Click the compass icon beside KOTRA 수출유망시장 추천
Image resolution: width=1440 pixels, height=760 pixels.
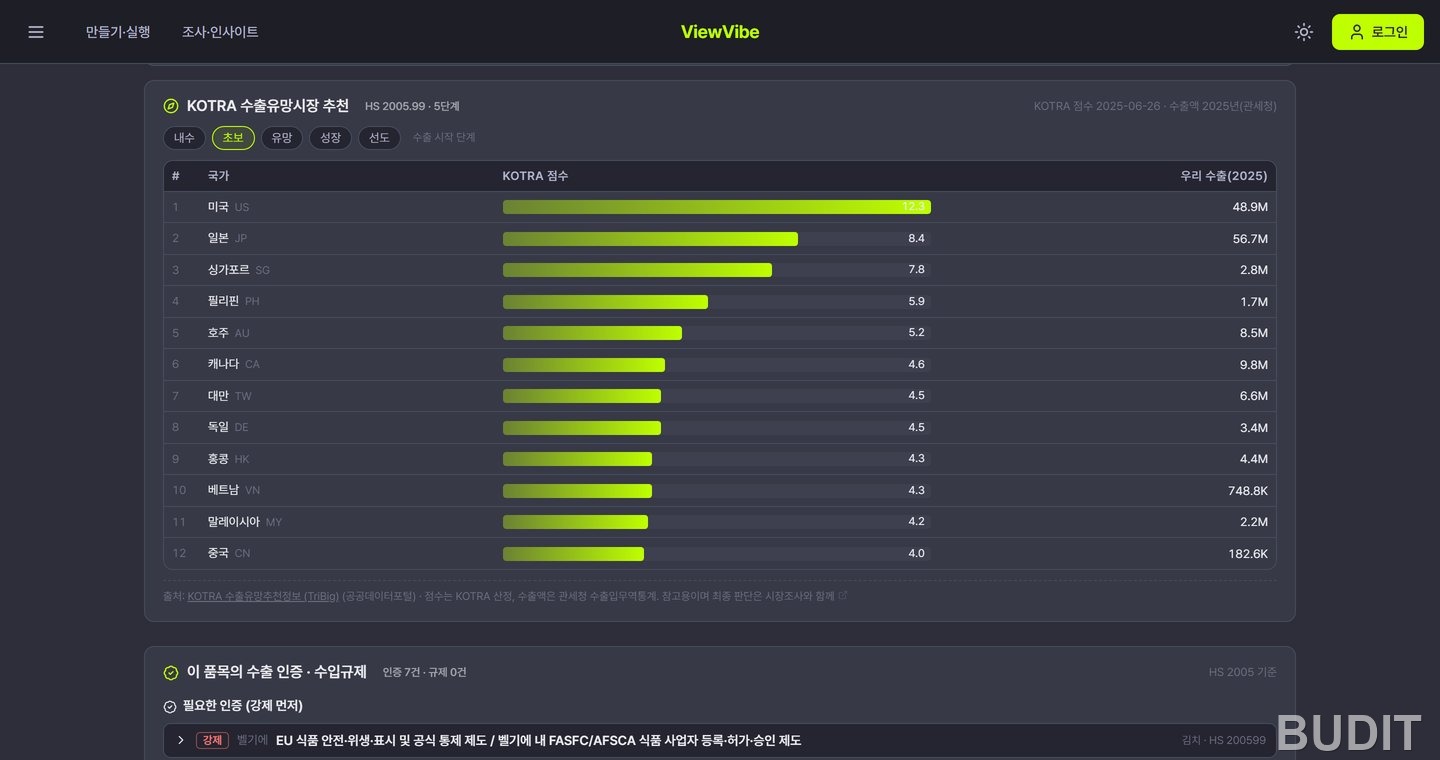(171, 106)
